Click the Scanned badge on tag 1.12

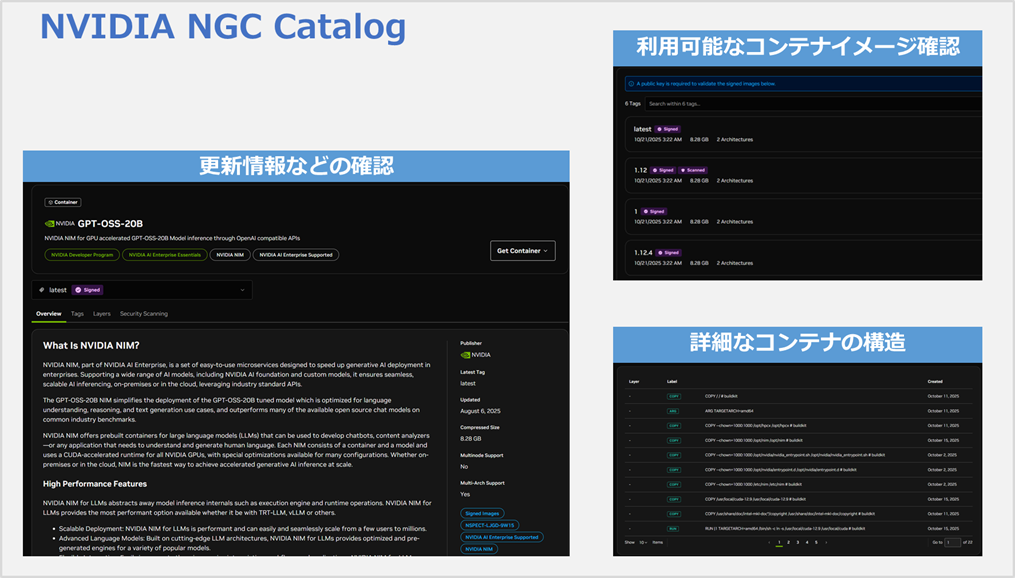tap(694, 171)
